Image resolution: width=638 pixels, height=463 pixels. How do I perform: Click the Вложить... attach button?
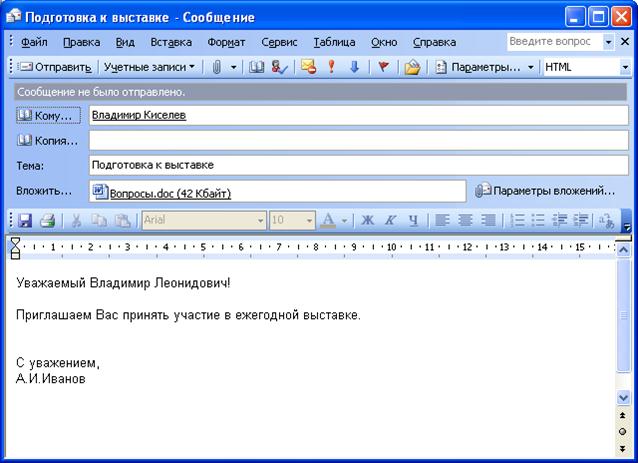(x=44, y=191)
